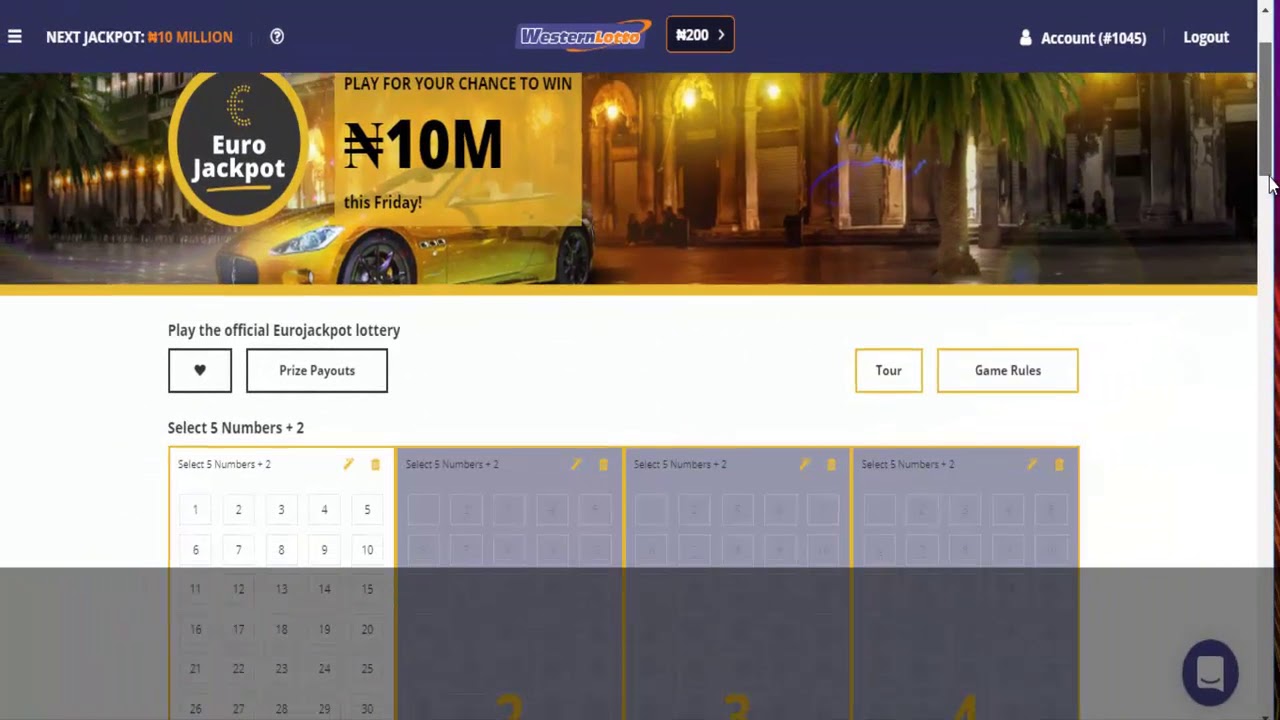Select number 7 on first ticket
The height and width of the screenshot is (720, 1280).
[238, 550]
